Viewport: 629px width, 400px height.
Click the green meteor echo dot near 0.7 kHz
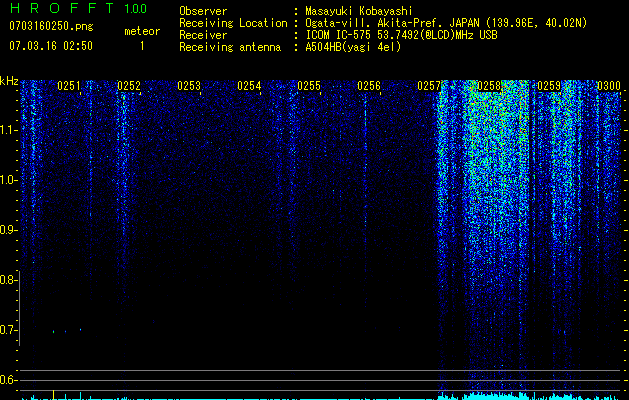click(53, 331)
